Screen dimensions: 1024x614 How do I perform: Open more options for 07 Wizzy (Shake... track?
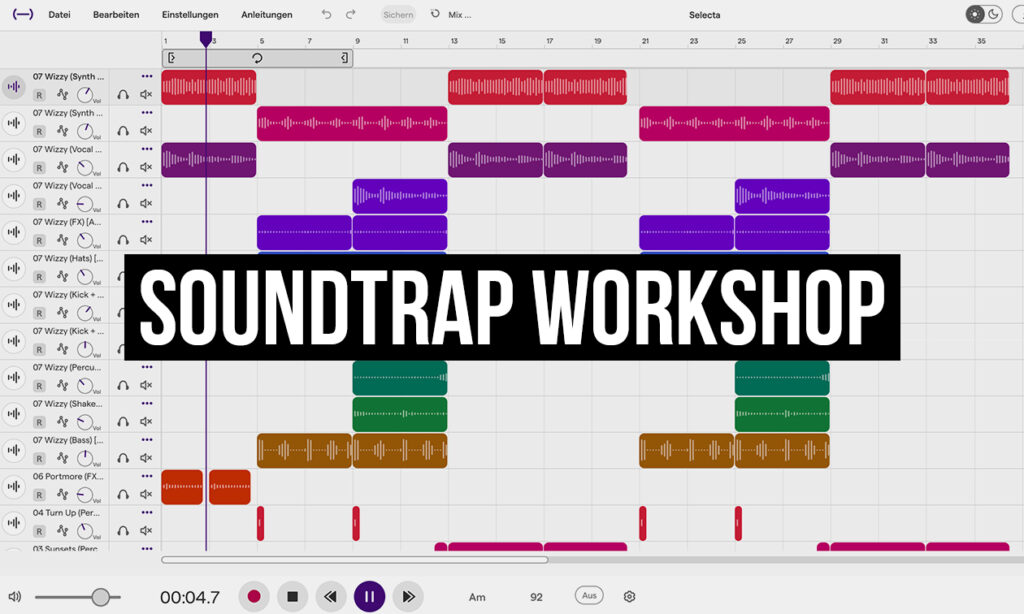[x=147, y=404]
